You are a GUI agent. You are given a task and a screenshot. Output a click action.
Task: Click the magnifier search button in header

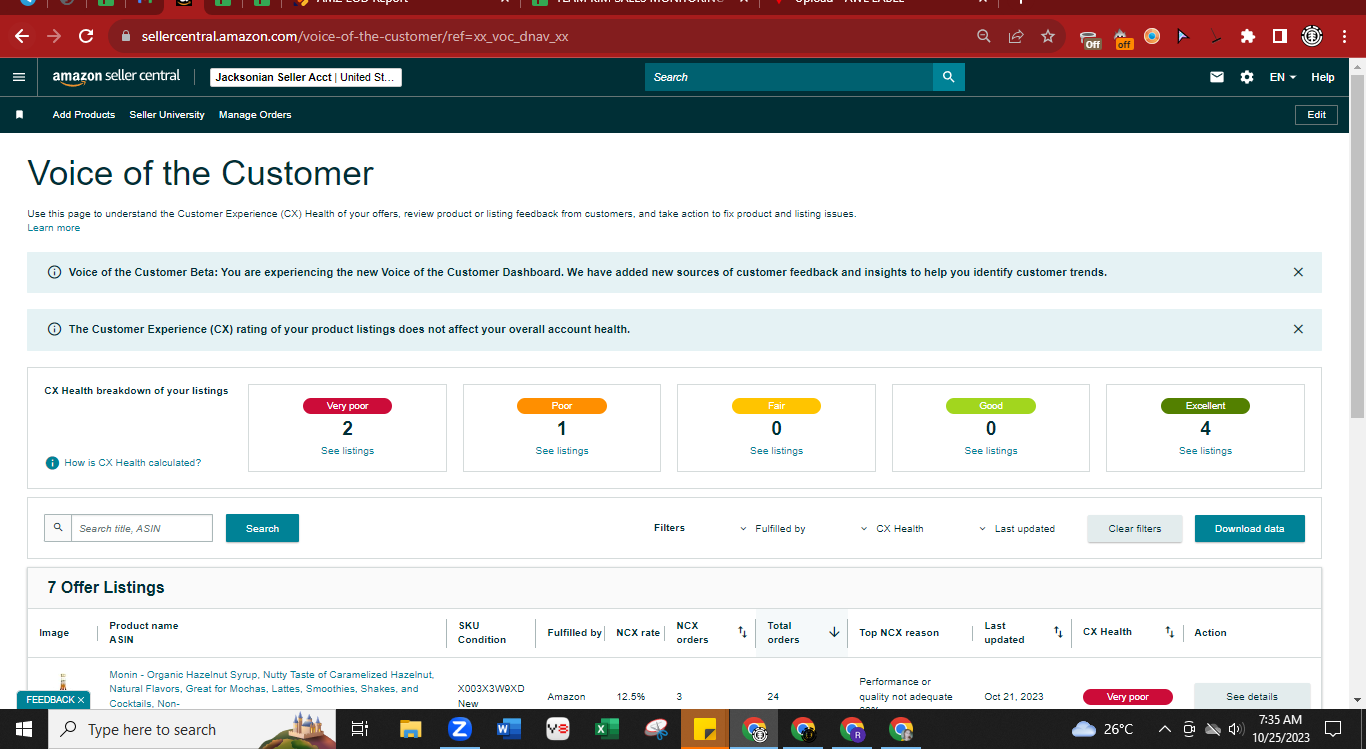point(948,77)
